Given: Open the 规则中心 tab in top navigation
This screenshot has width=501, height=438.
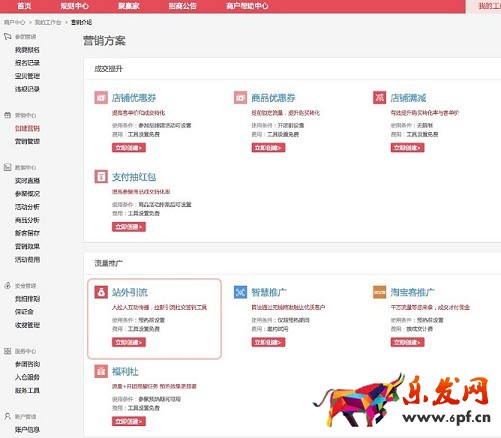Looking at the screenshot, I should [75, 6].
